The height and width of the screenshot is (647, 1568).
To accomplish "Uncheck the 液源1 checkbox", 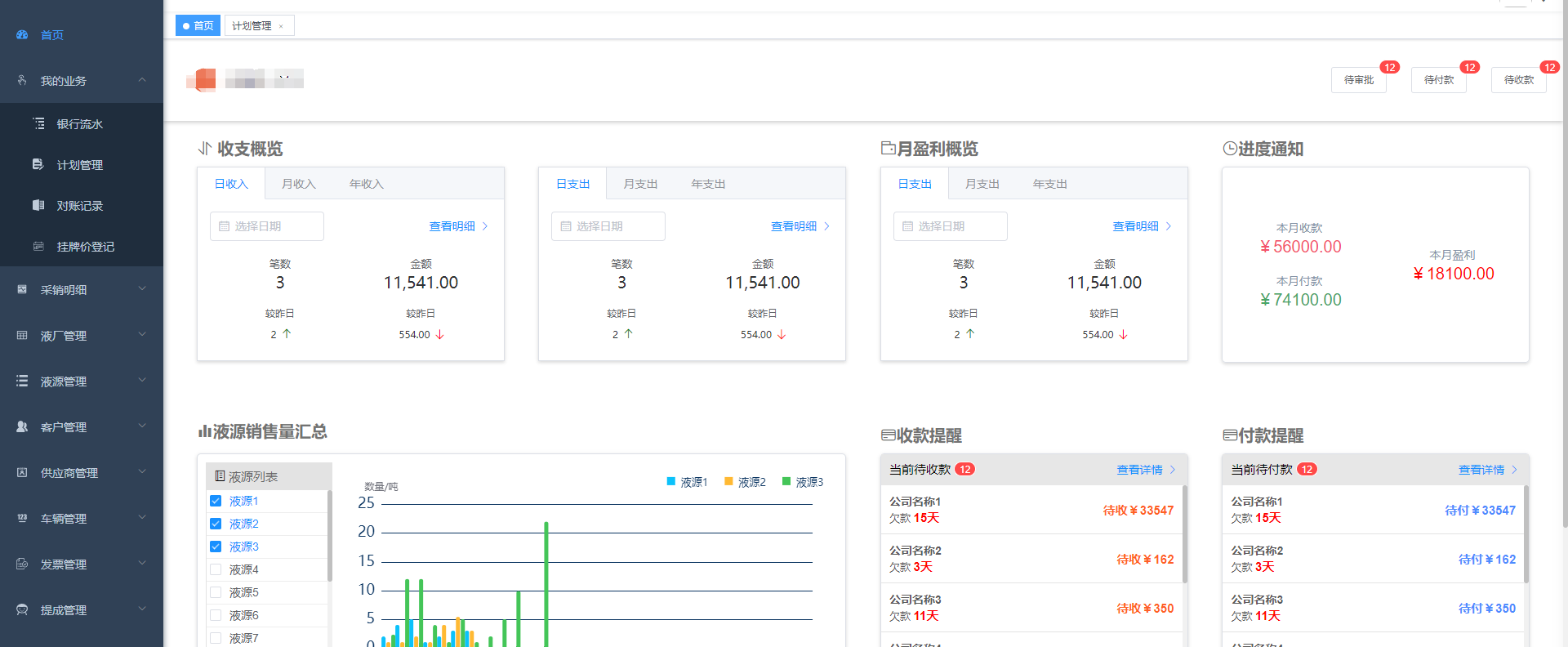I will pyautogui.click(x=216, y=501).
